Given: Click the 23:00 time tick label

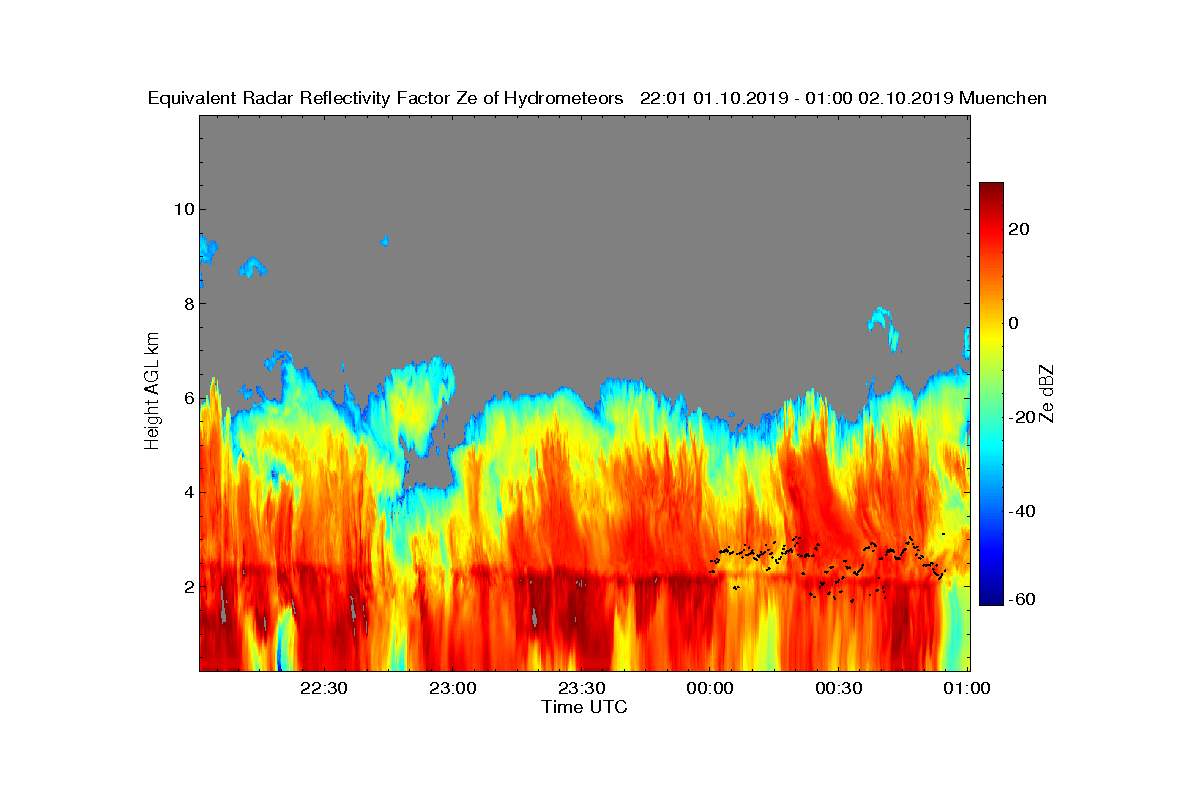Looking at the screenshot, I should [x=451, y=689].
